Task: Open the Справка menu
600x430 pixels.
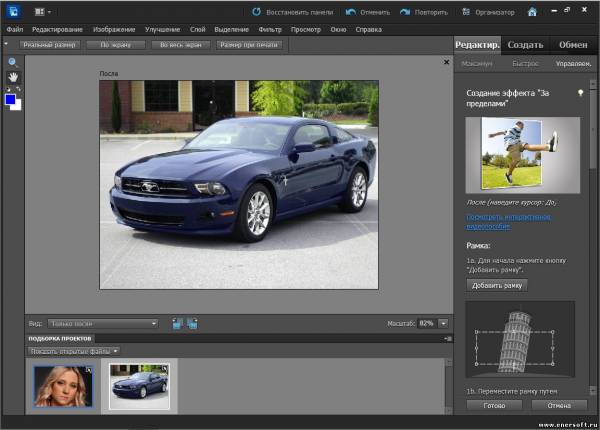Action: click(368, 29)
